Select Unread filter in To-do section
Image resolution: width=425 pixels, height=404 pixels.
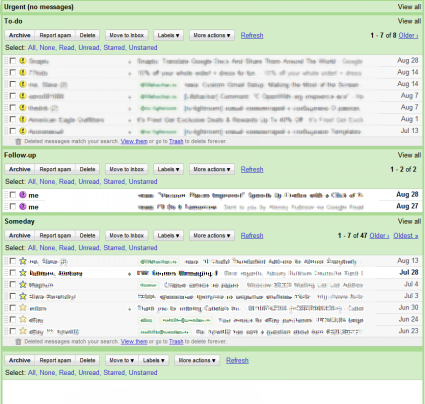[x=89, y=48]
